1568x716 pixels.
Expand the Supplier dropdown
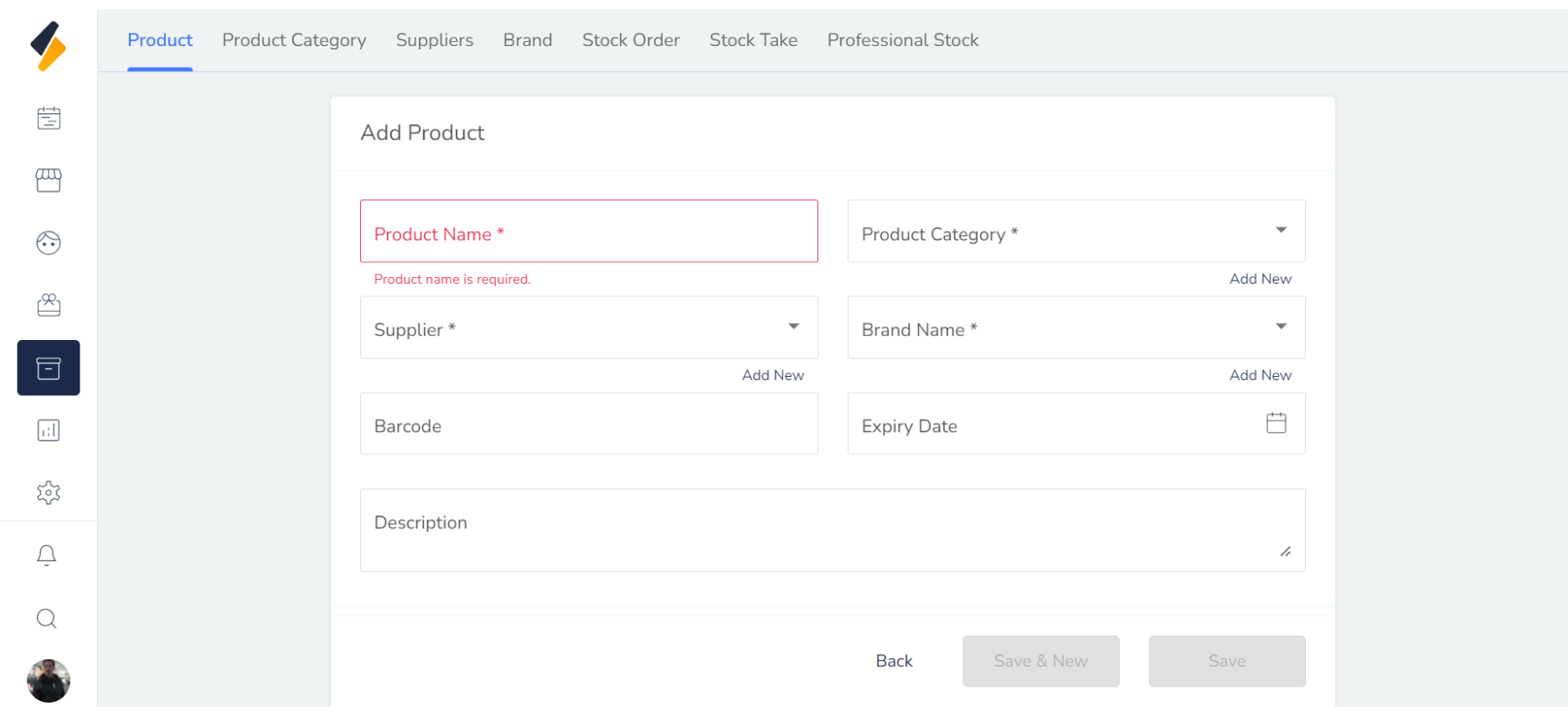tap(793, 327)
